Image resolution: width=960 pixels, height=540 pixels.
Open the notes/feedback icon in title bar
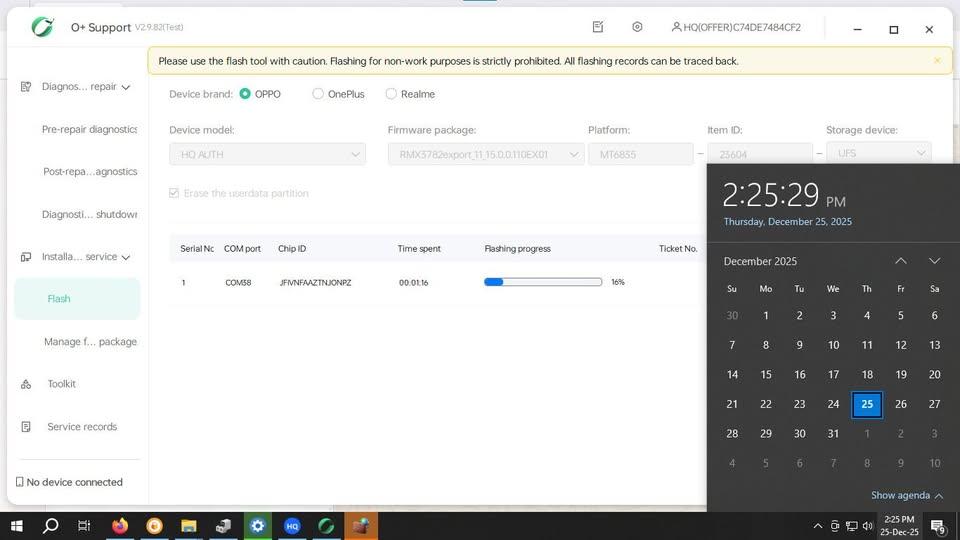tap(598, 27)
